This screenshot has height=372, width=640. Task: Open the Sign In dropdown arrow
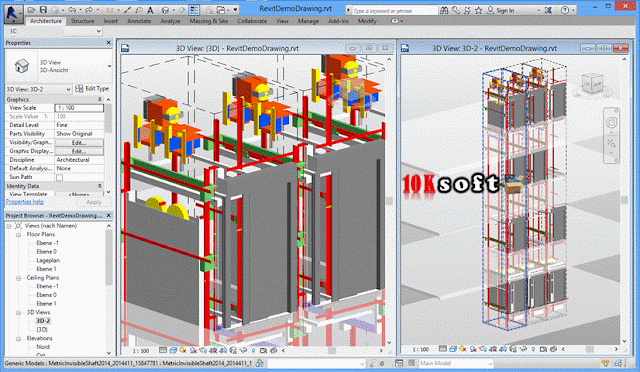[x=538, y=11]
